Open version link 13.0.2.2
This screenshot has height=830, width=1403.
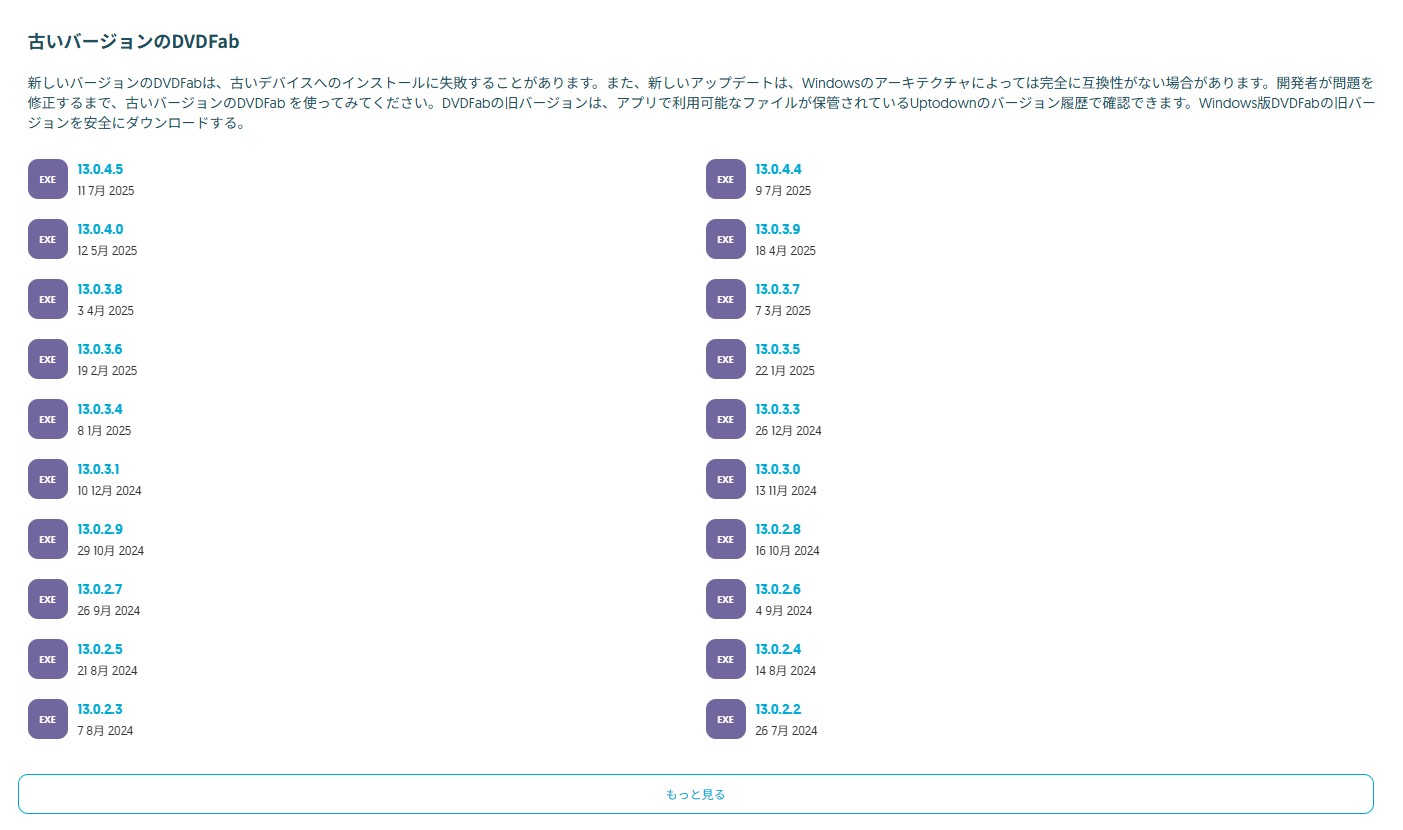(778, 710)
